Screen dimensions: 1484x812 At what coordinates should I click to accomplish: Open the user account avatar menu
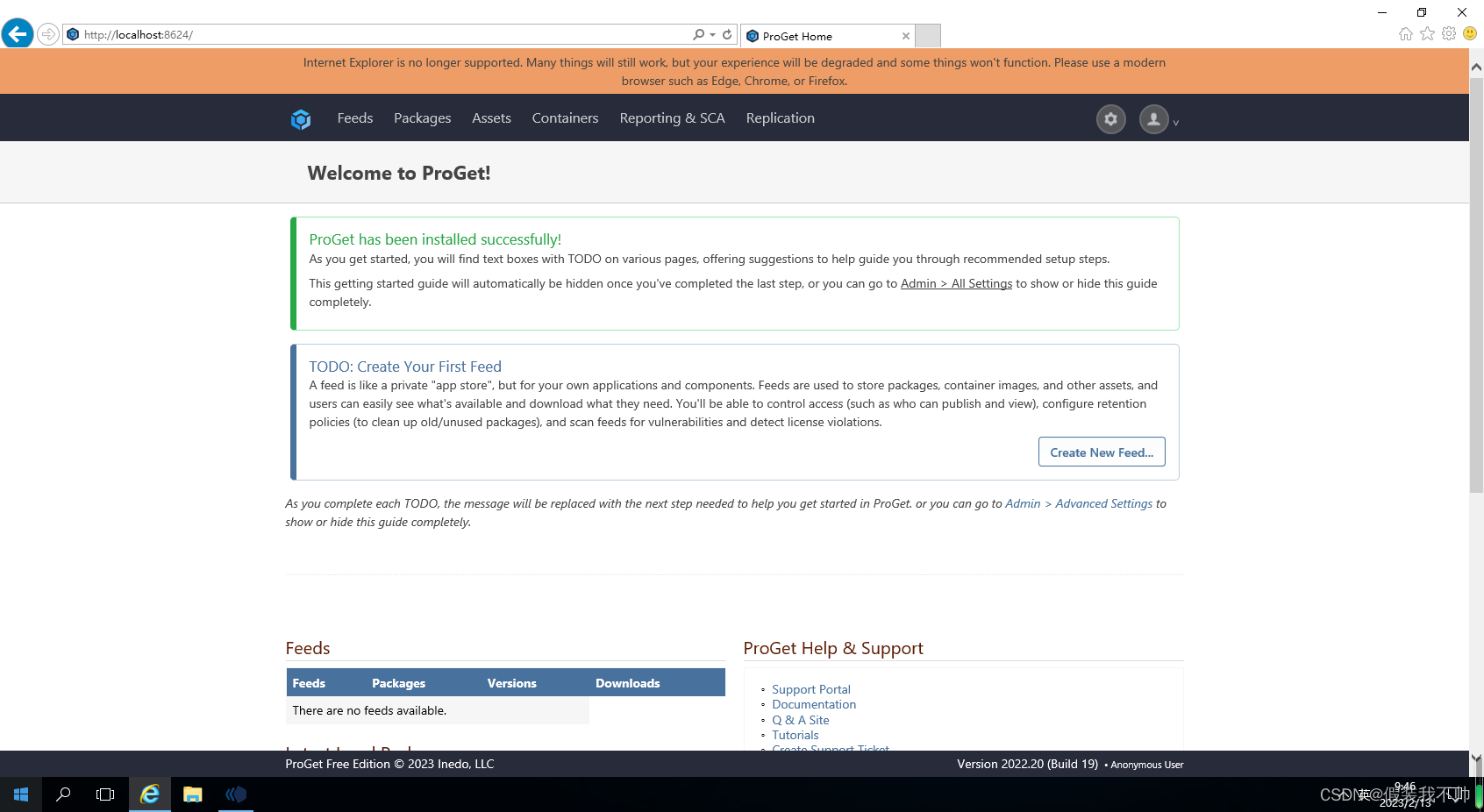point(1154,119)
